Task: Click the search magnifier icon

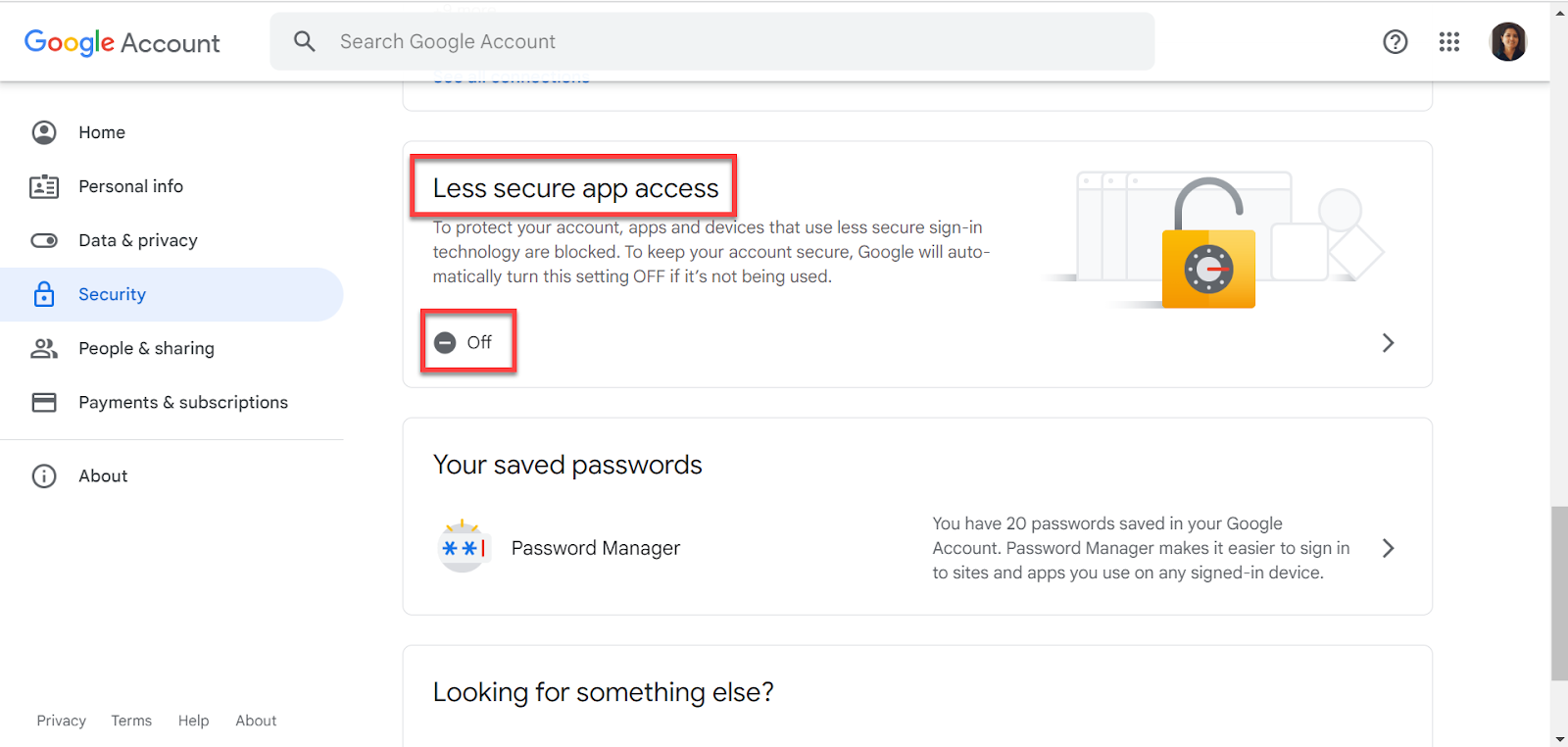Action: pyautogui.click(x=305, y=41)
